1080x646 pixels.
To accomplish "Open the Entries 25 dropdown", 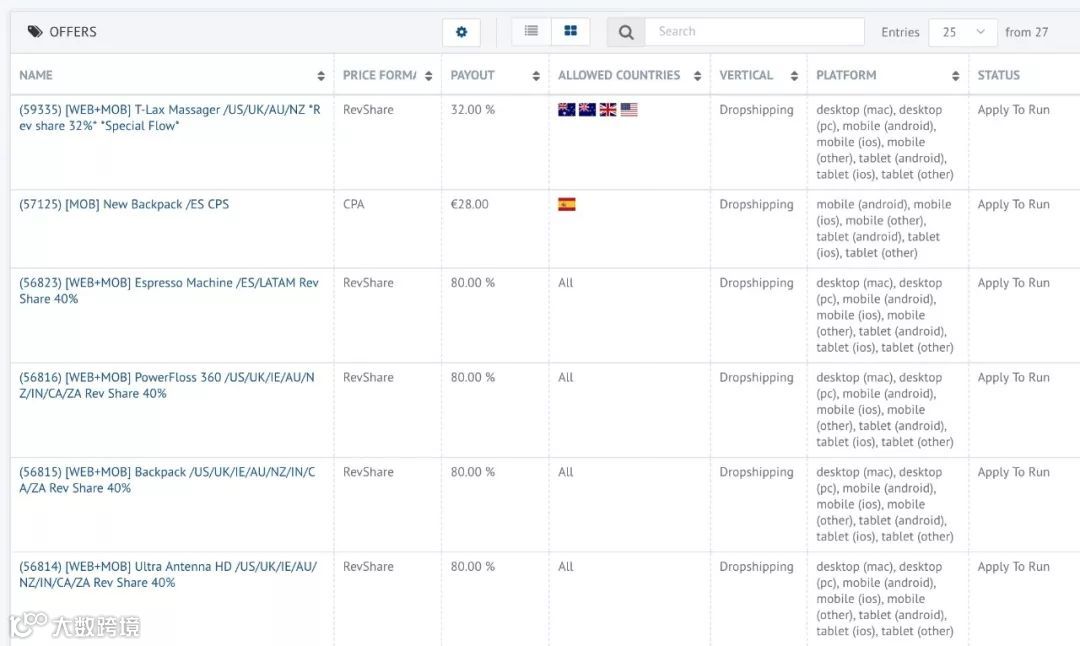I will coord(962,32).
